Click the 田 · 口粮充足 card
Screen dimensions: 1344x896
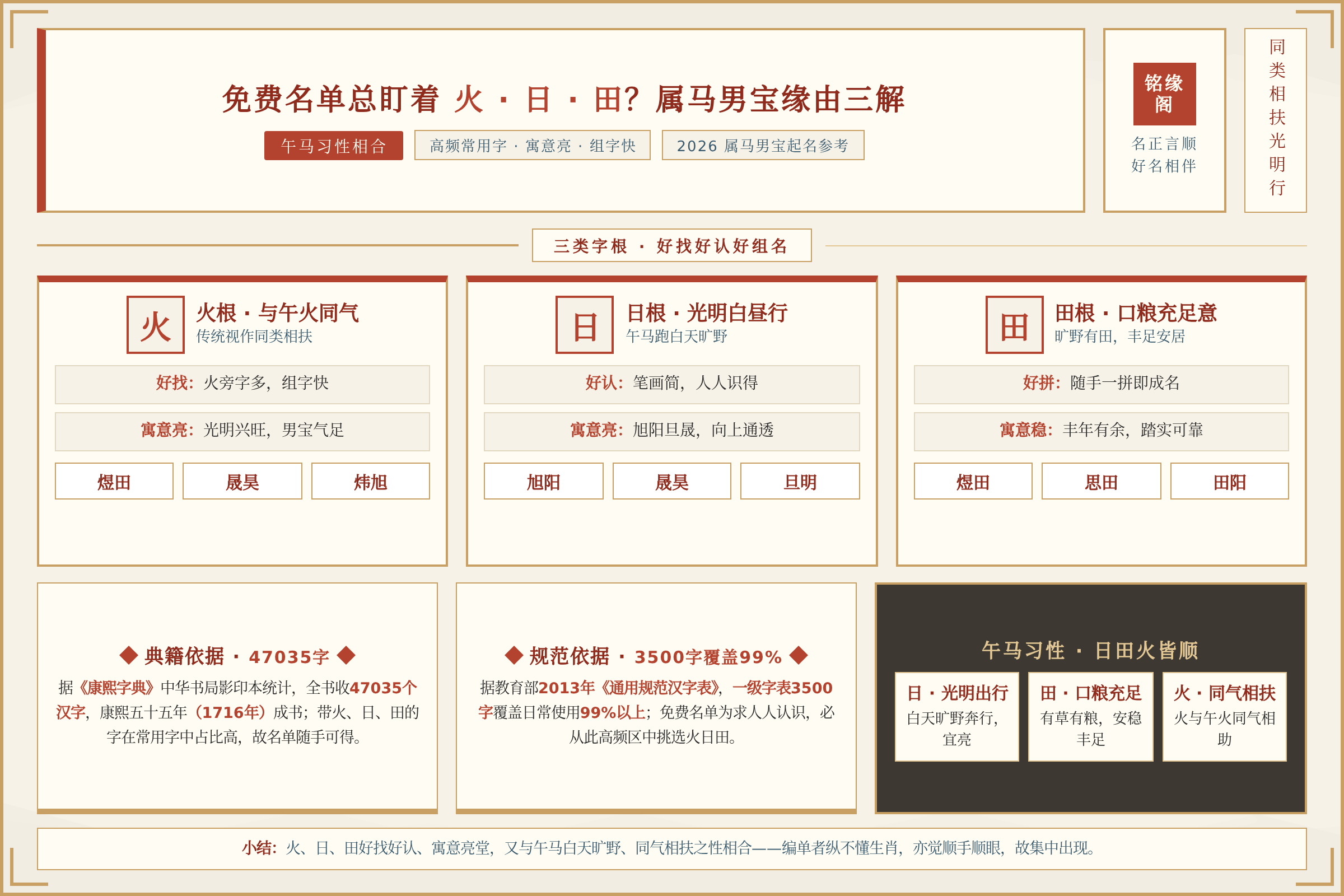[1090, 717]
